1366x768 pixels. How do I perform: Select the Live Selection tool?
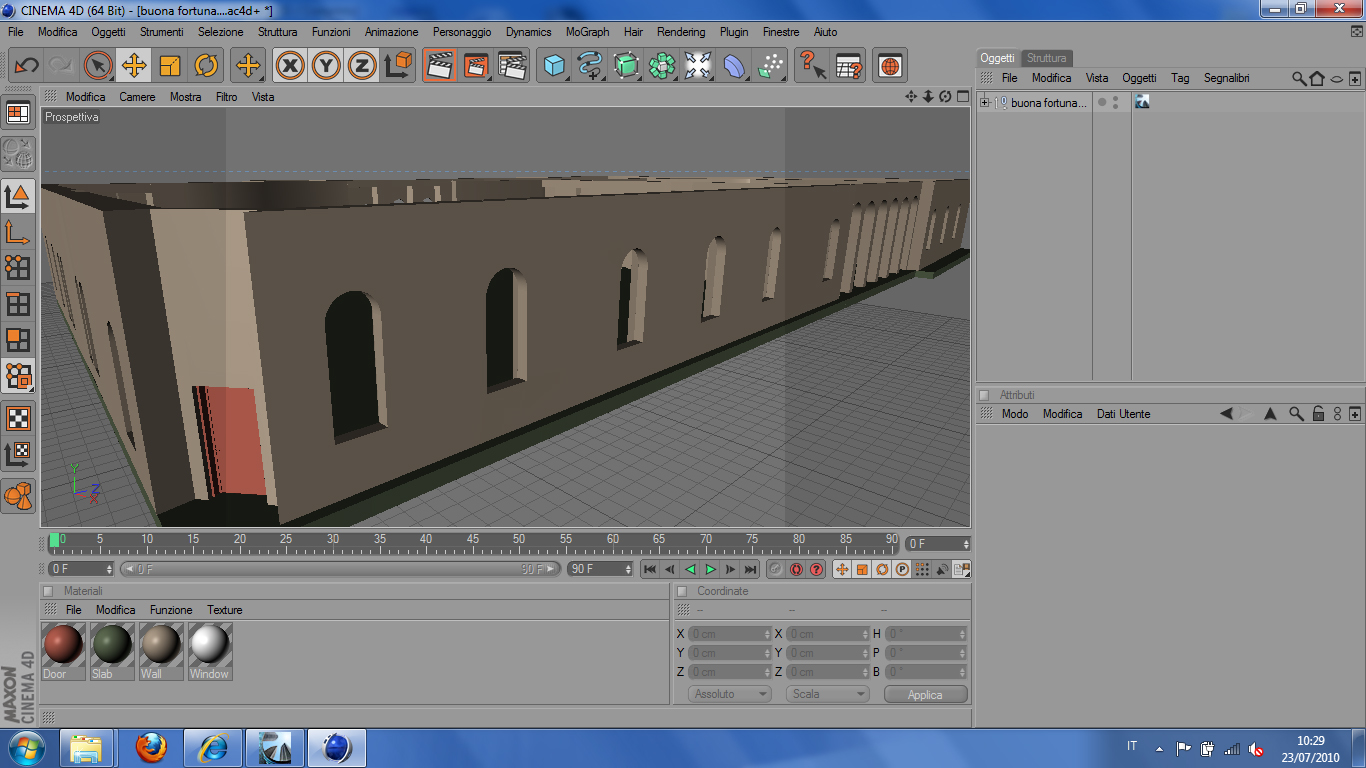tap(98, 66)
